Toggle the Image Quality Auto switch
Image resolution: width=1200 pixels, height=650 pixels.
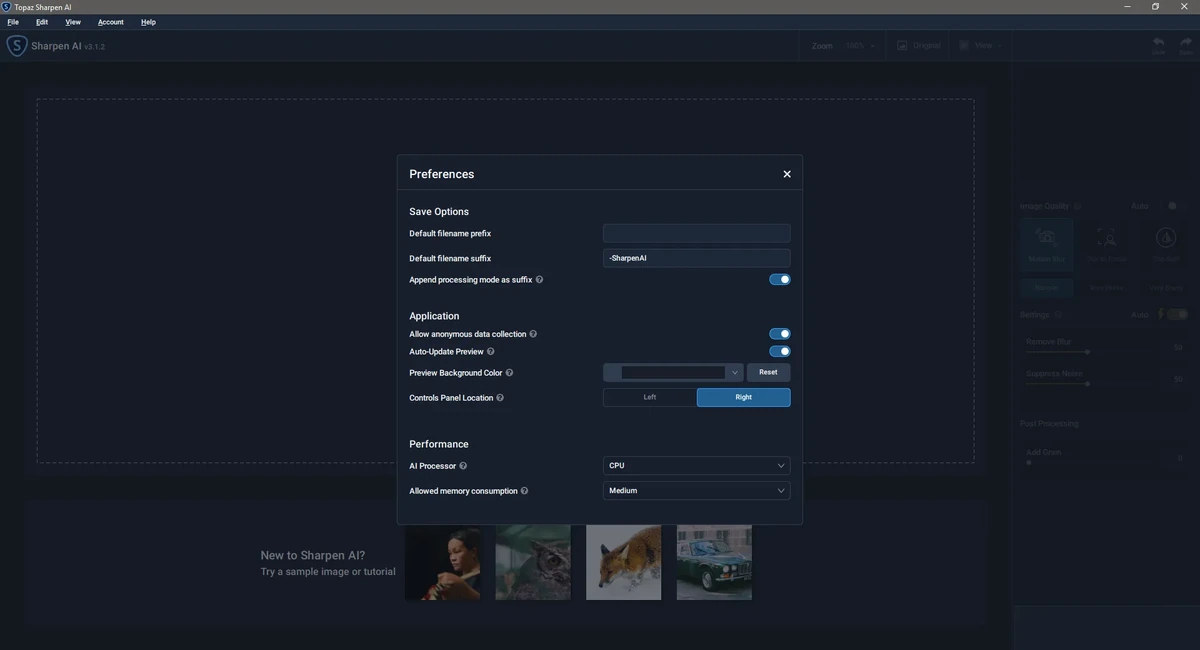[1176, 206]
